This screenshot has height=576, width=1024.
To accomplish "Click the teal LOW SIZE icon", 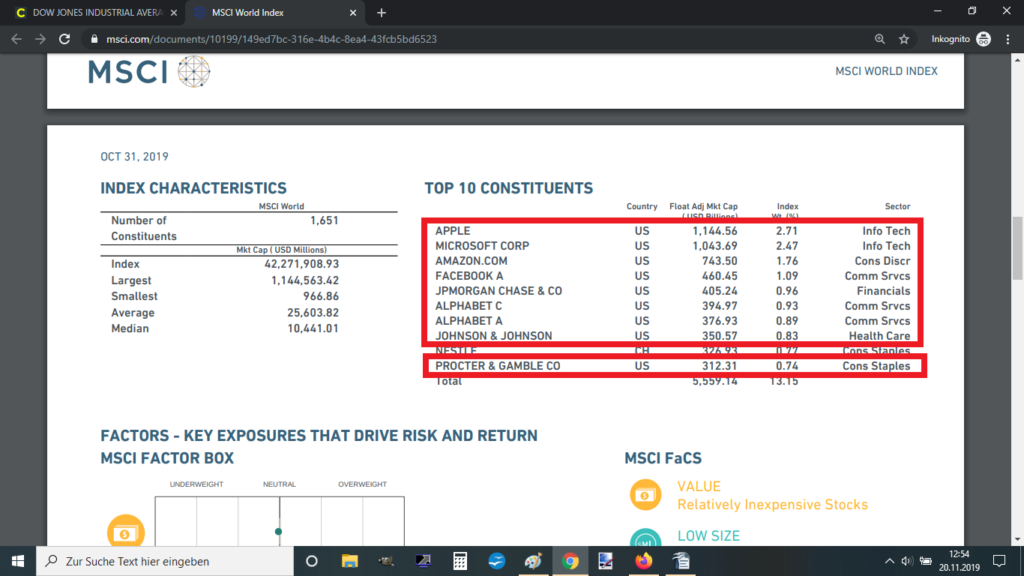I will coord(645,538).
